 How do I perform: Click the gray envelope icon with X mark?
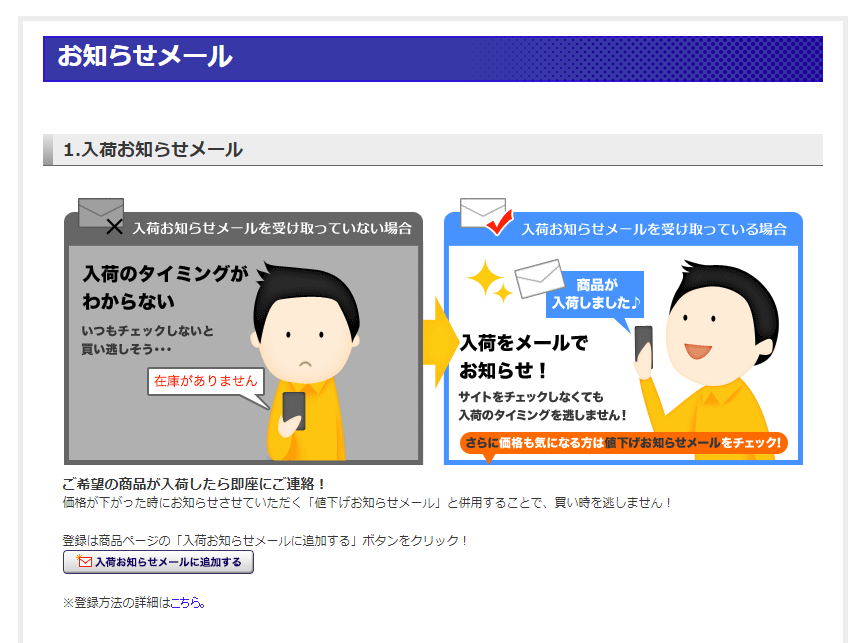(101, 215)
